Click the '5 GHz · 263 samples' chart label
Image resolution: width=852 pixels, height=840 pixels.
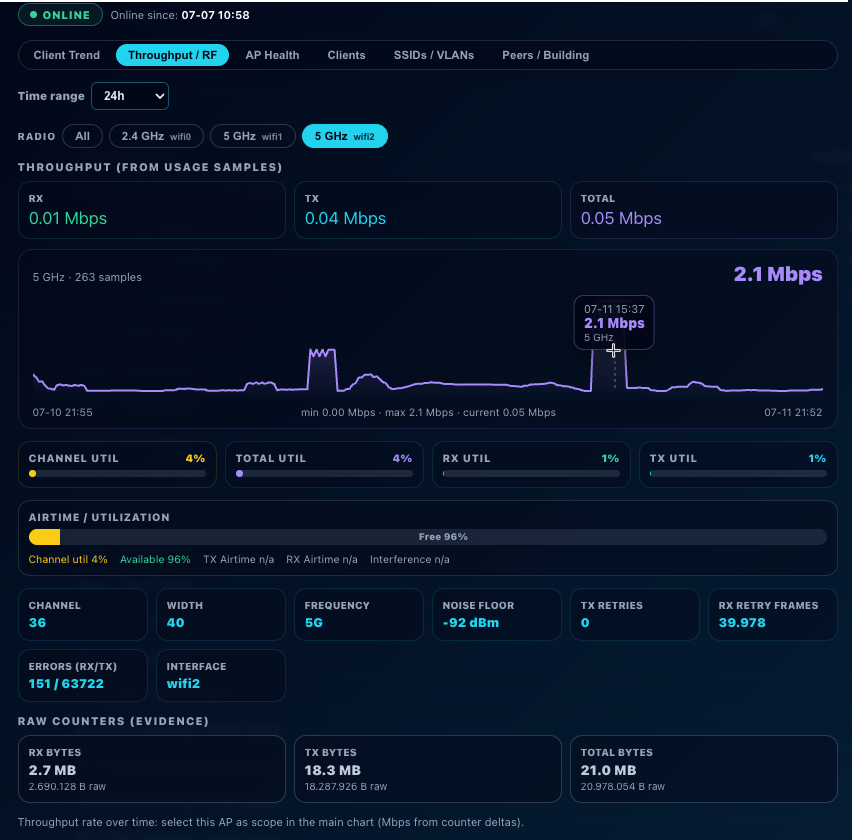point(87,277)
